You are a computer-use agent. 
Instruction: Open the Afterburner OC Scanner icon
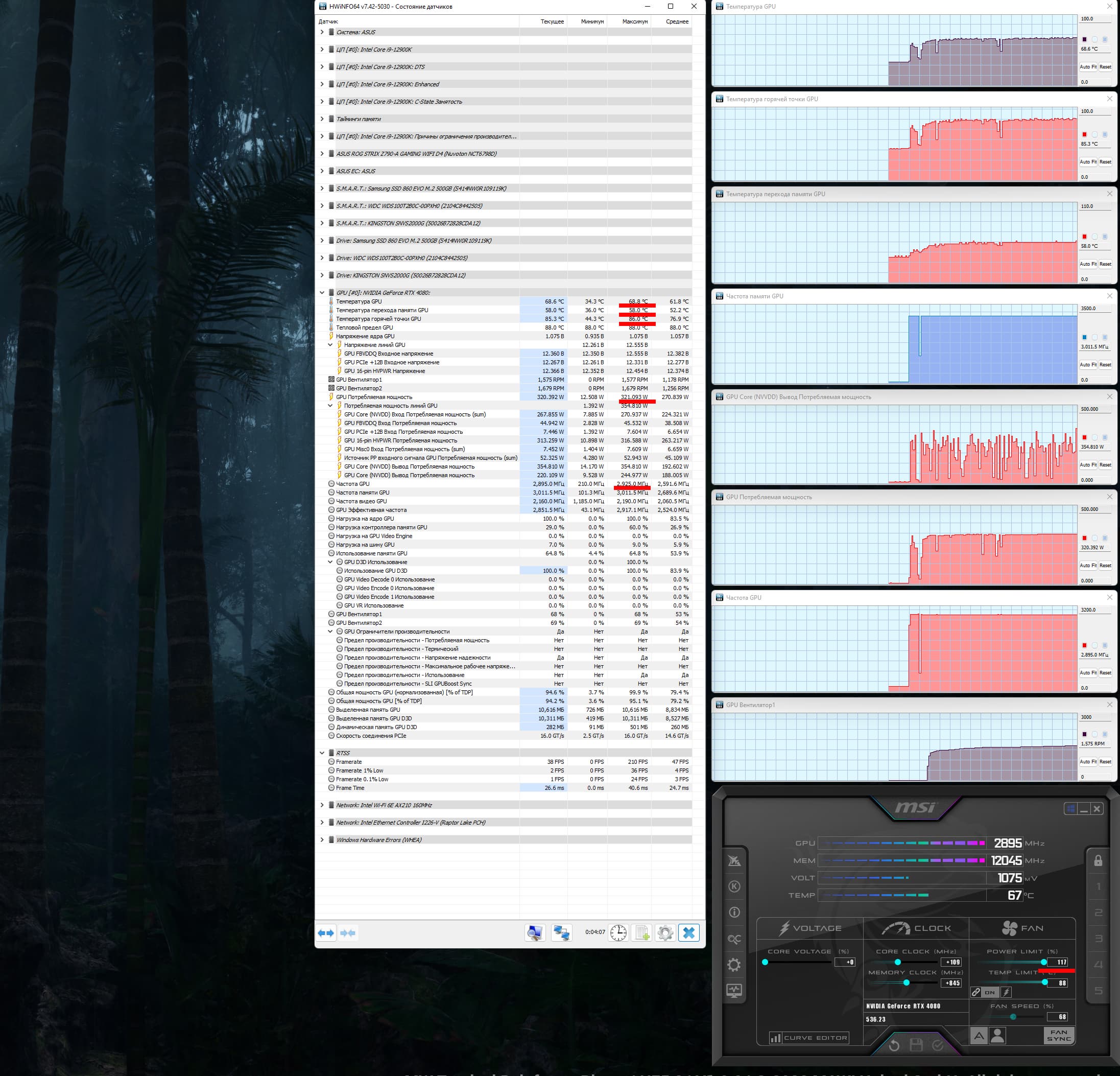(x=734, y=939)
